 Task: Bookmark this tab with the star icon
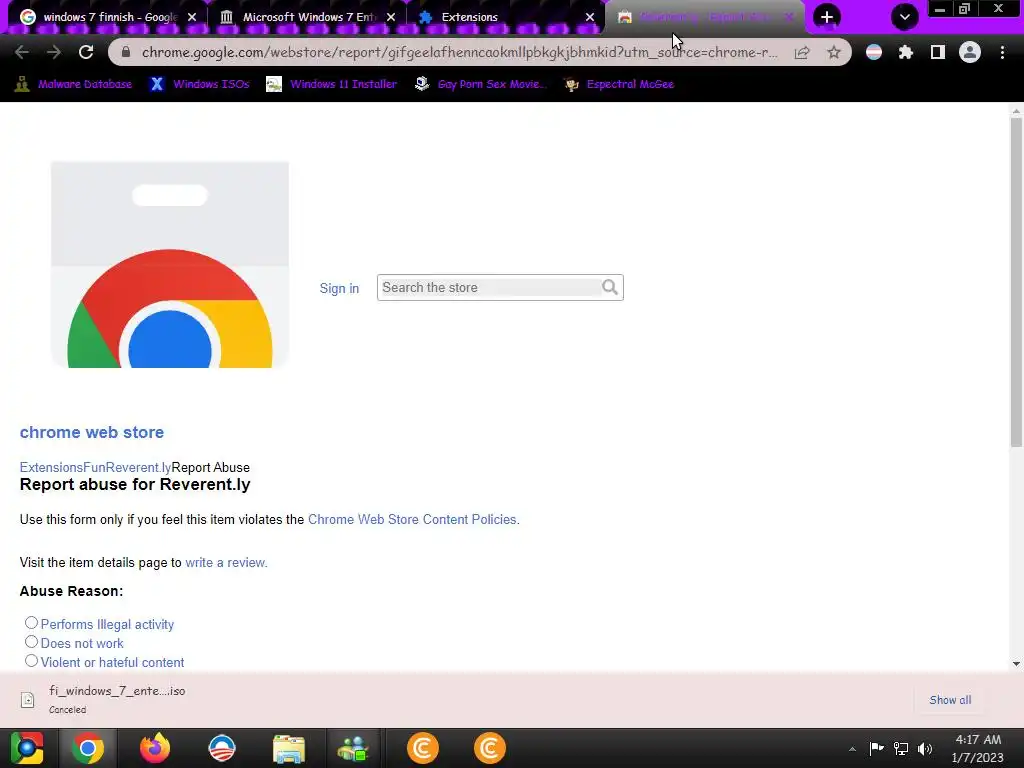(833, 52)
